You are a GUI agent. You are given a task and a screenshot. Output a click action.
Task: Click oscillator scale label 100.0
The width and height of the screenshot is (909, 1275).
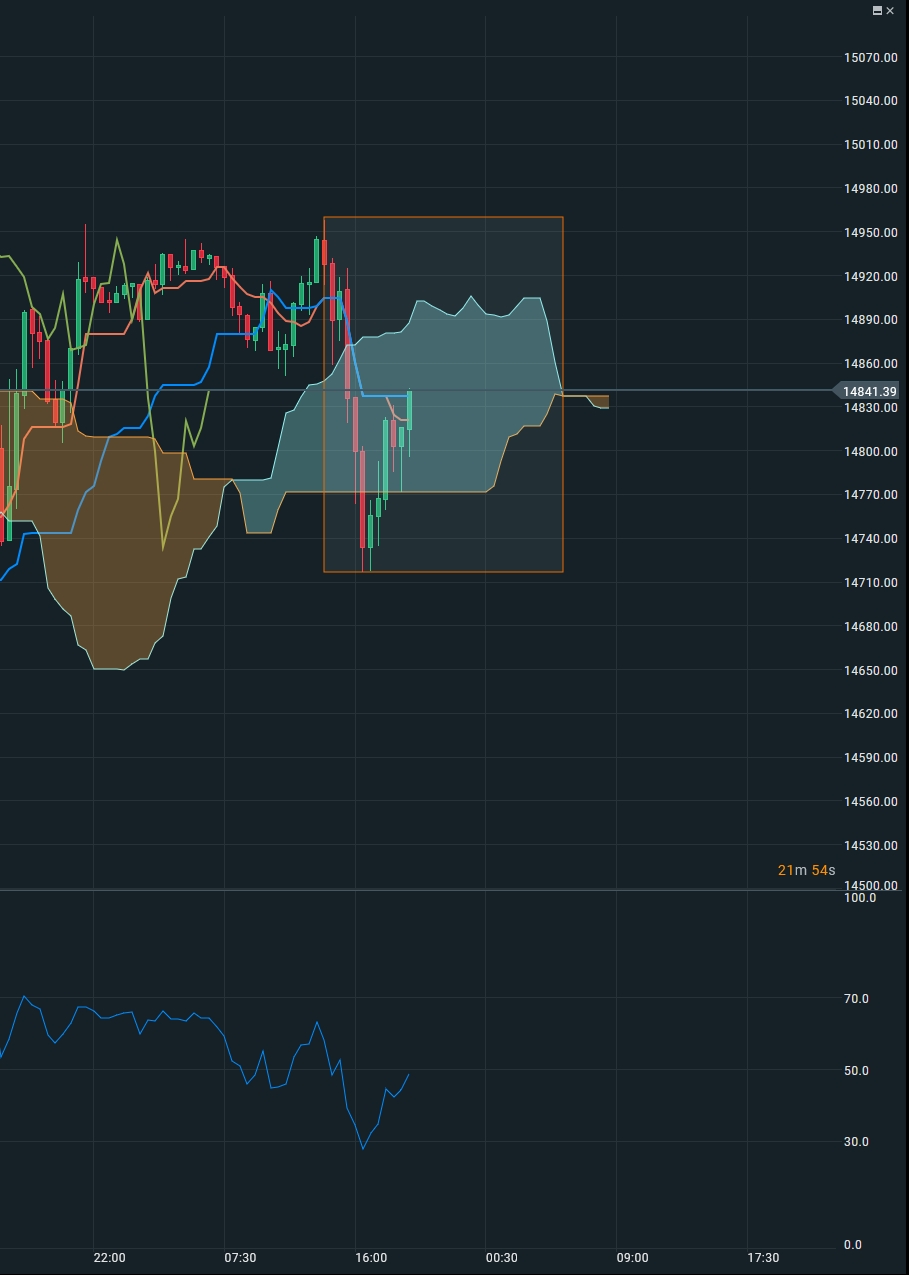860,898
